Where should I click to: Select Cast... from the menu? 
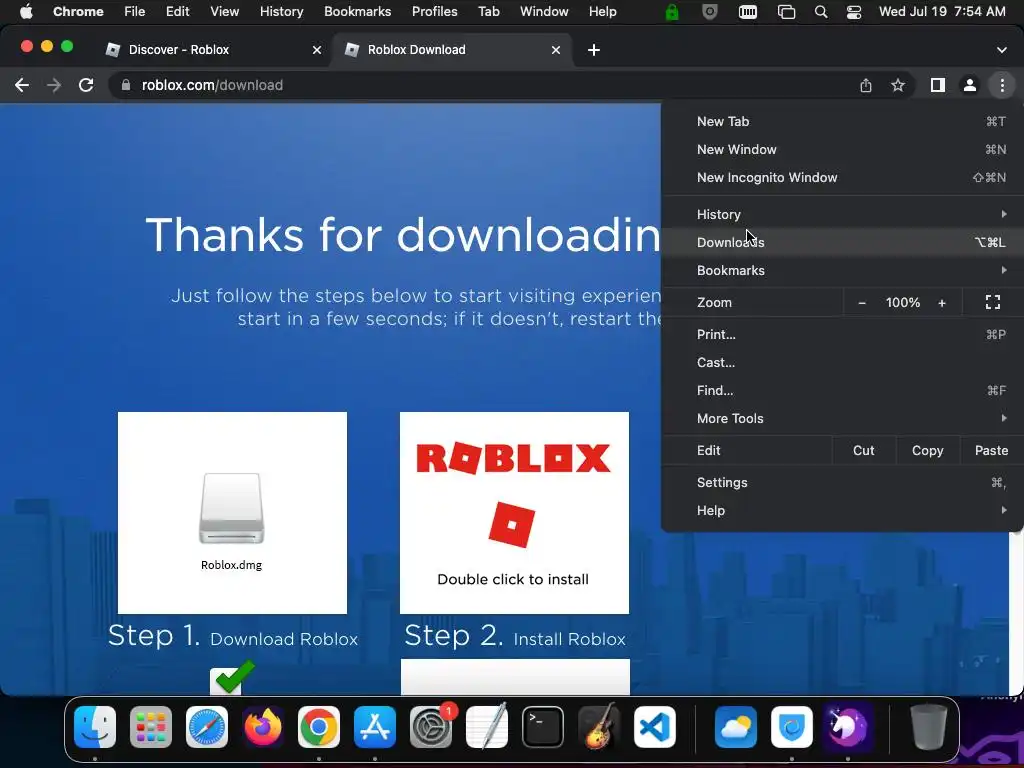[x=842, y=362]
